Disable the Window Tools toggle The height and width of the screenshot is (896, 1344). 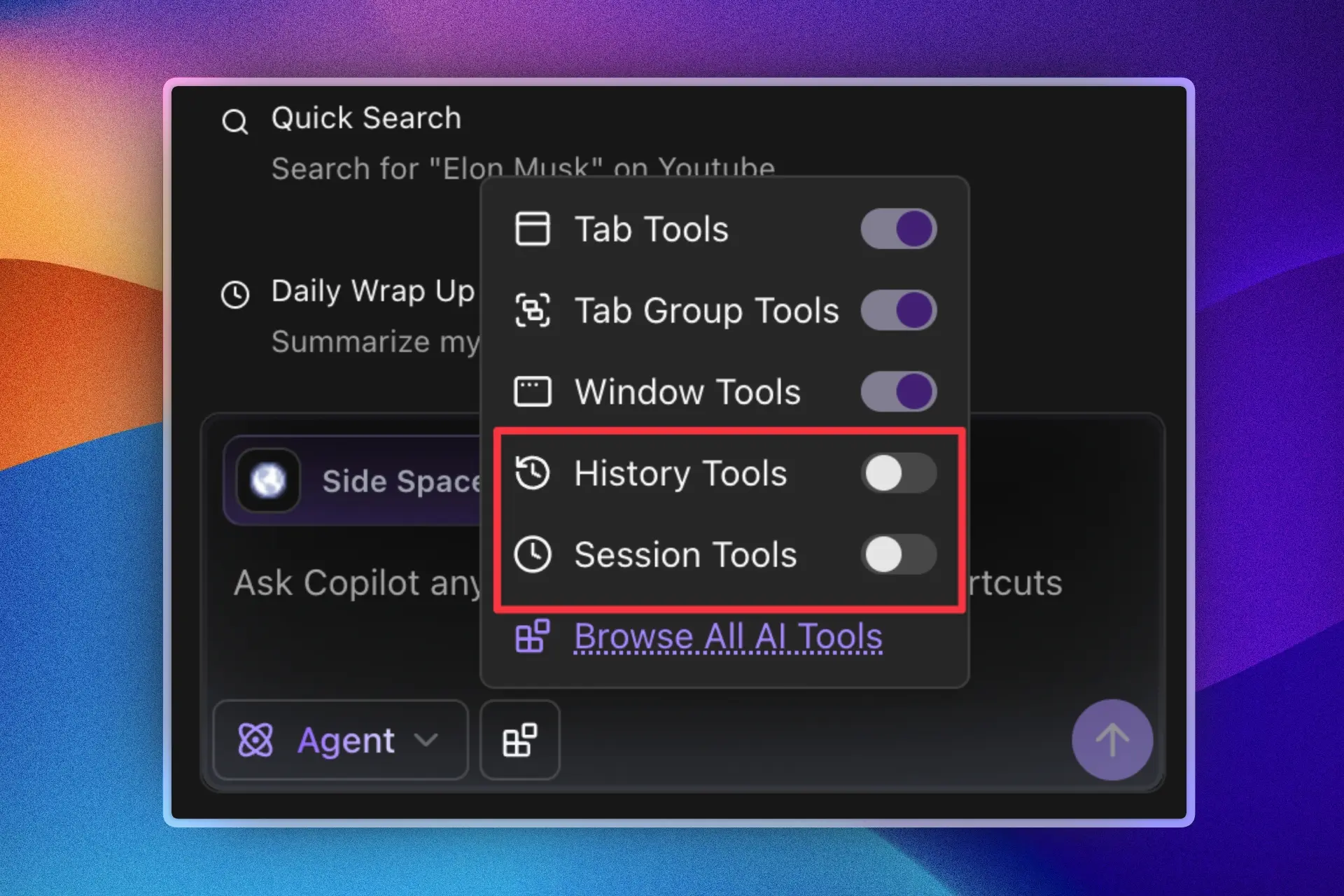tap(898, 391)
